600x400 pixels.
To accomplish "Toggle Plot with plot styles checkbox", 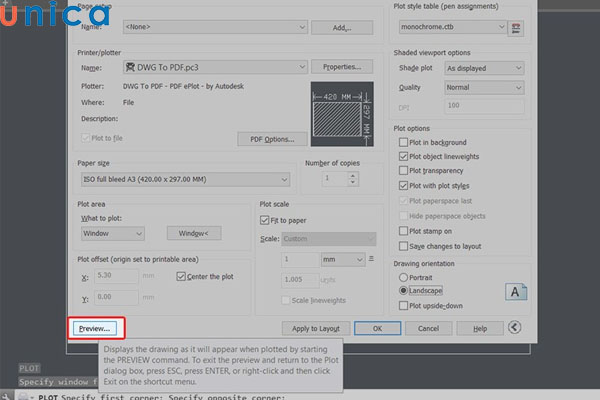I will (403, 186).
